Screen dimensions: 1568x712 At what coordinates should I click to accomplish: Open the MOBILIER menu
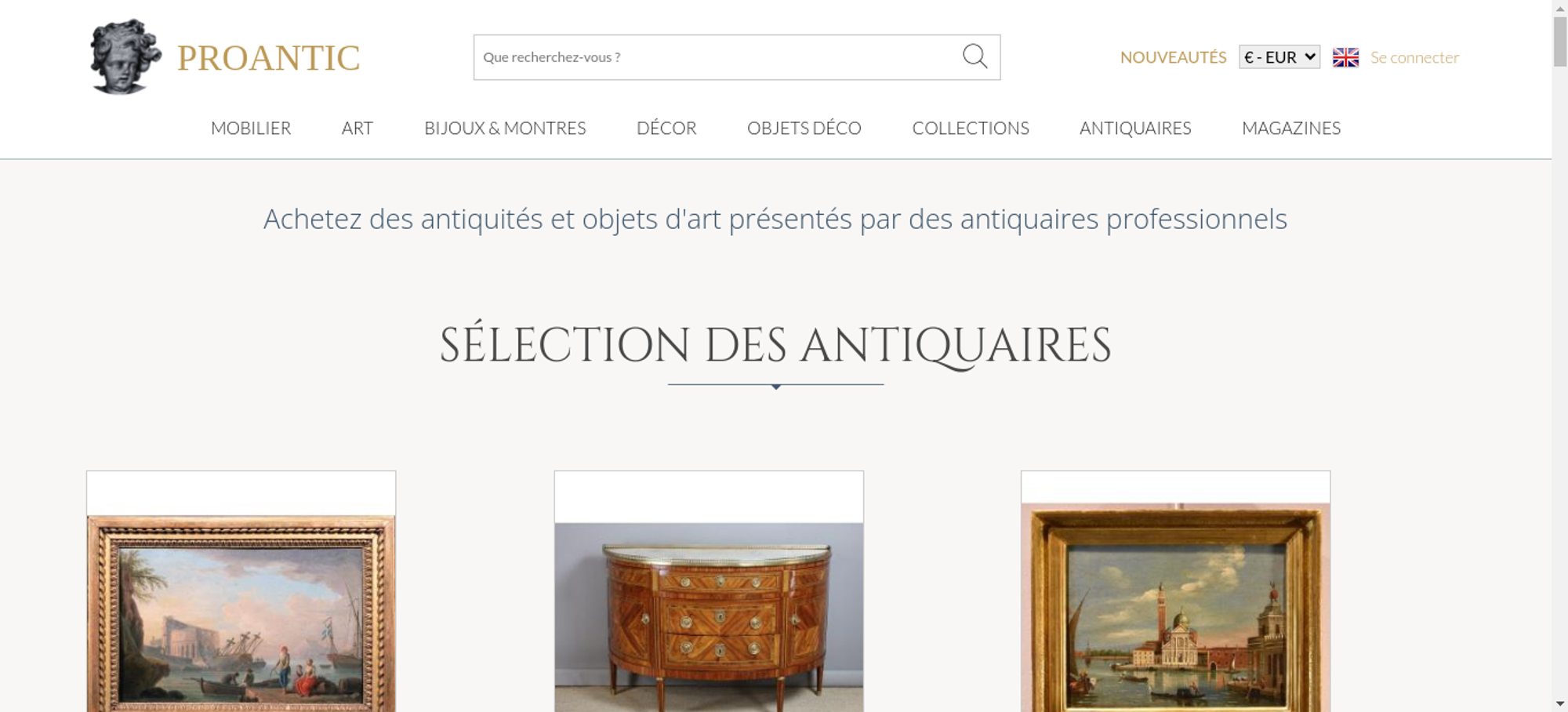click(251, 128)
